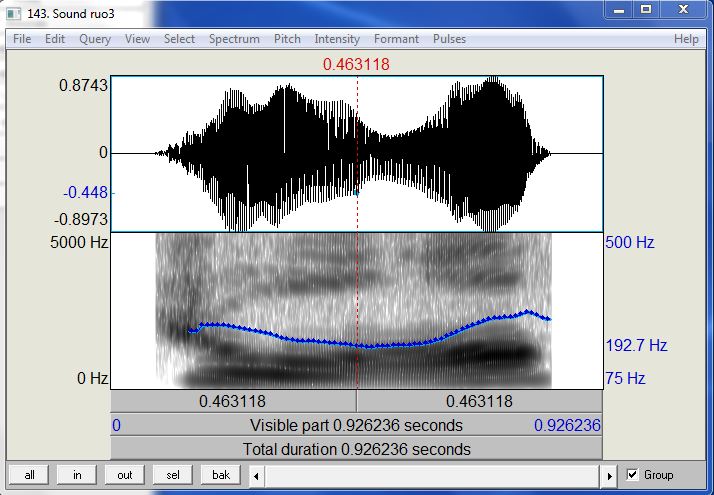The image size is (714, 495).
Task: Open the Help menu
Action: tap(686, 39)
